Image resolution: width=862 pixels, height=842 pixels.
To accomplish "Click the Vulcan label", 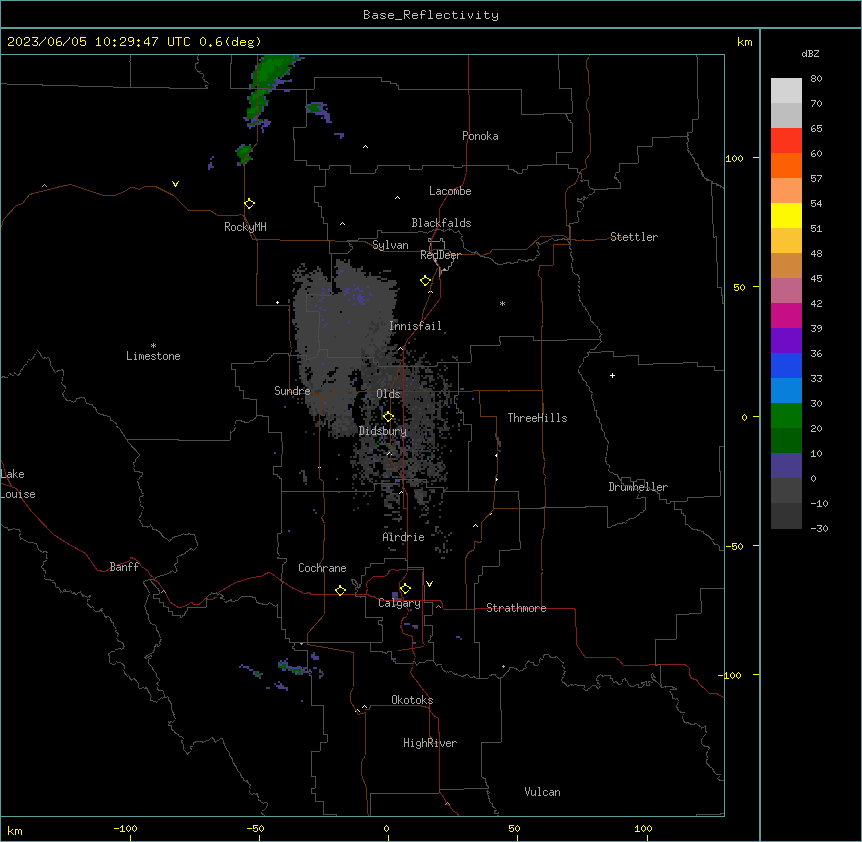I will click(x=543, y=792).
